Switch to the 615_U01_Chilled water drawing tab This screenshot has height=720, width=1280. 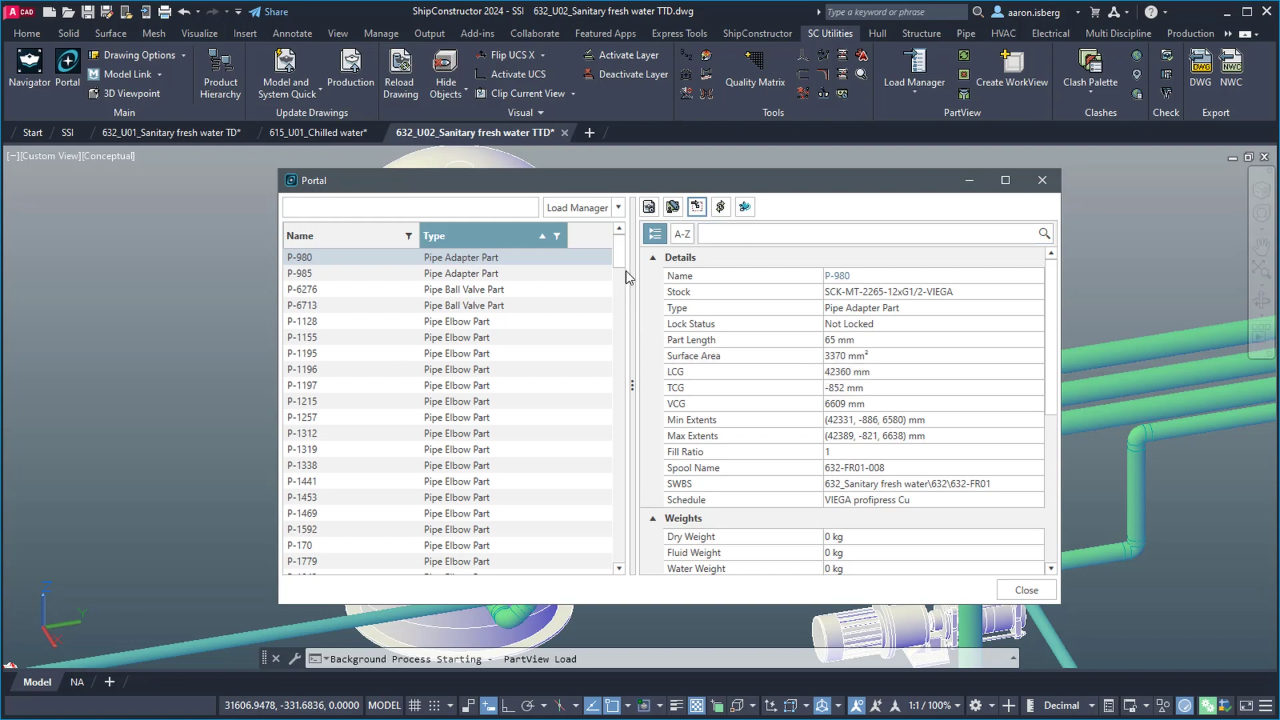pos(318,132)
